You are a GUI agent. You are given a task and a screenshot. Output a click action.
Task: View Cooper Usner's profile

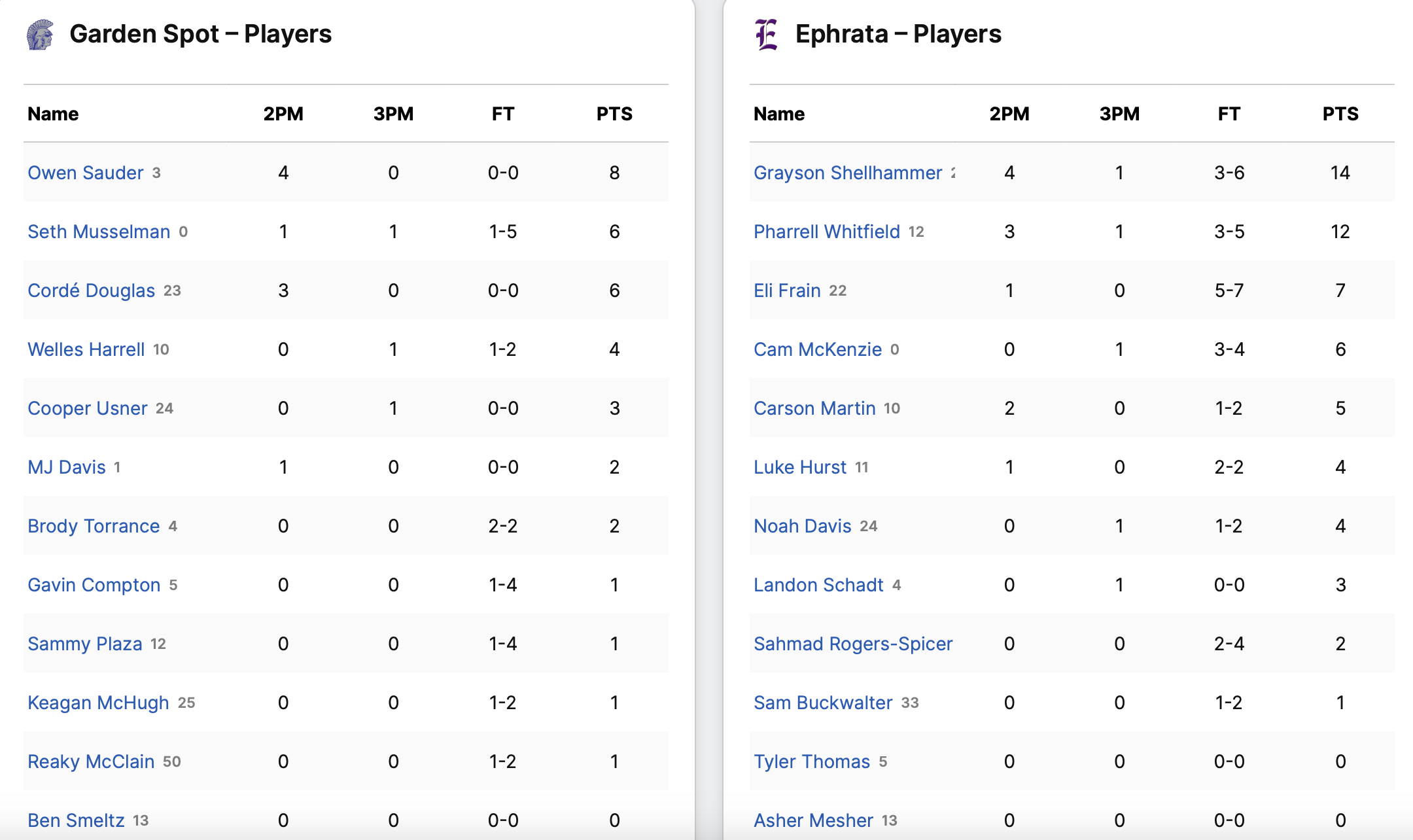[87, 408]
